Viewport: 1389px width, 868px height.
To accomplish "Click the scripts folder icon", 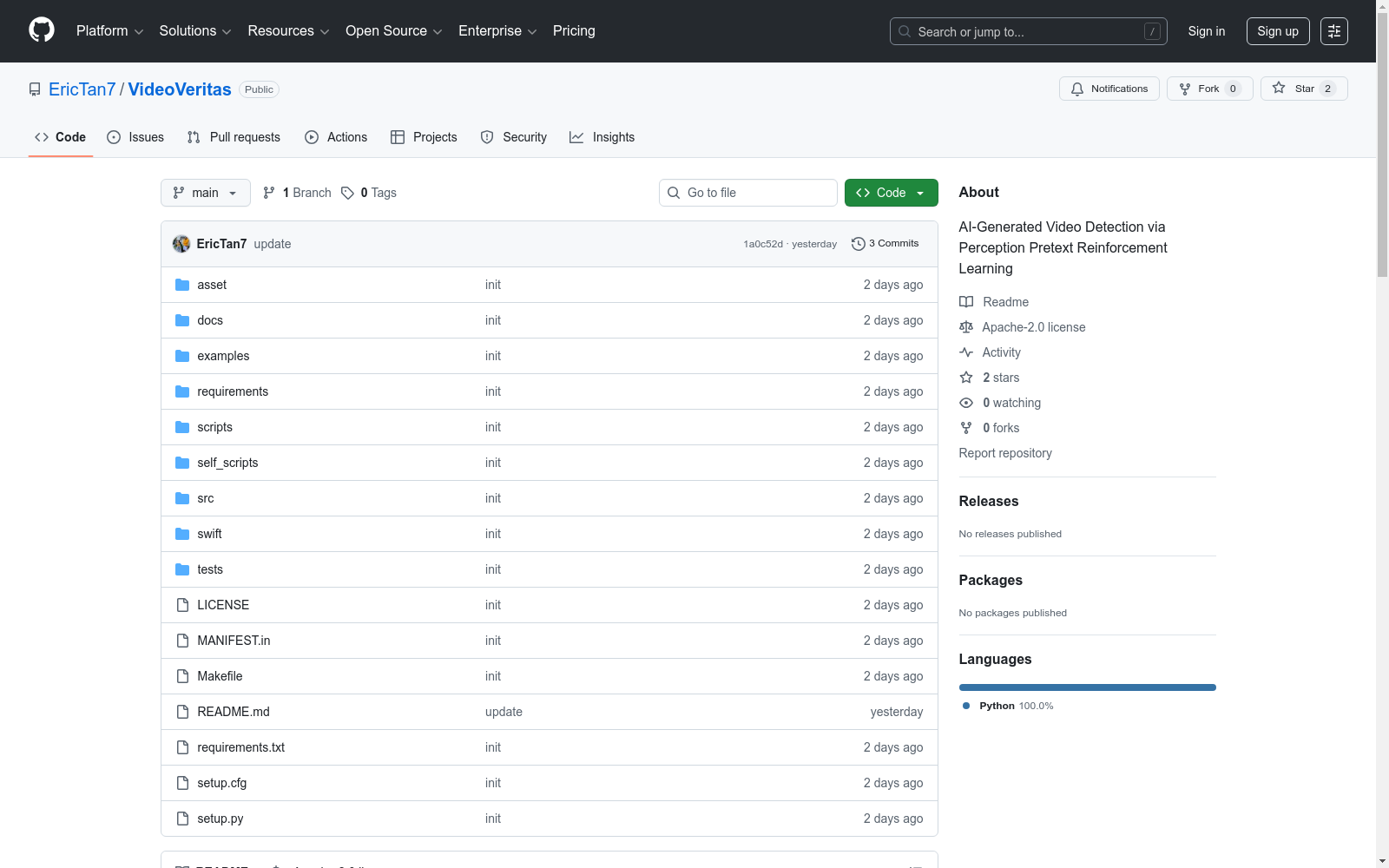I will [x=182, y=427].
